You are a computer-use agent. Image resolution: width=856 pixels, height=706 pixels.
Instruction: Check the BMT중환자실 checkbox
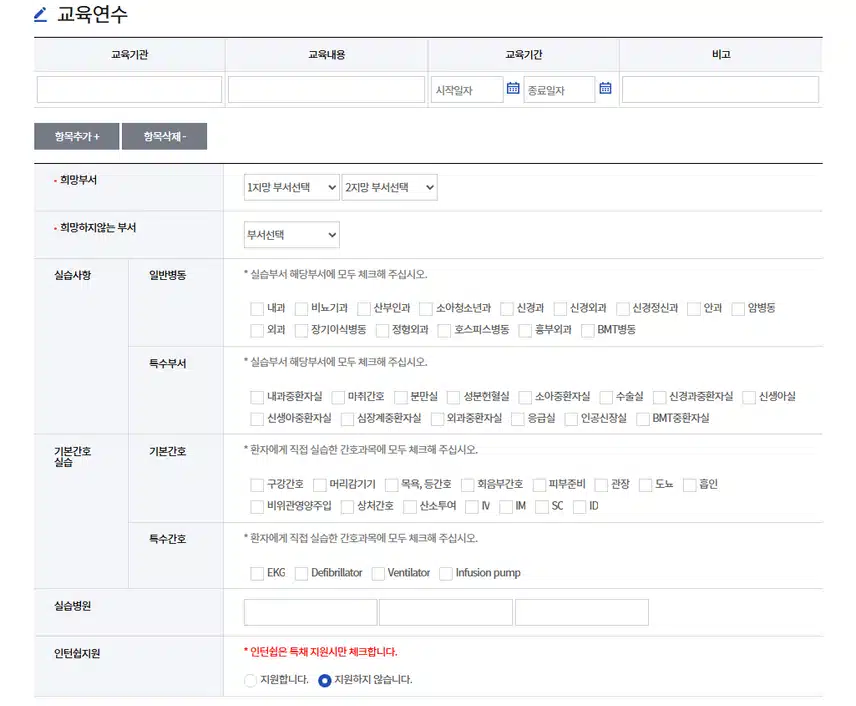[643, 419]
